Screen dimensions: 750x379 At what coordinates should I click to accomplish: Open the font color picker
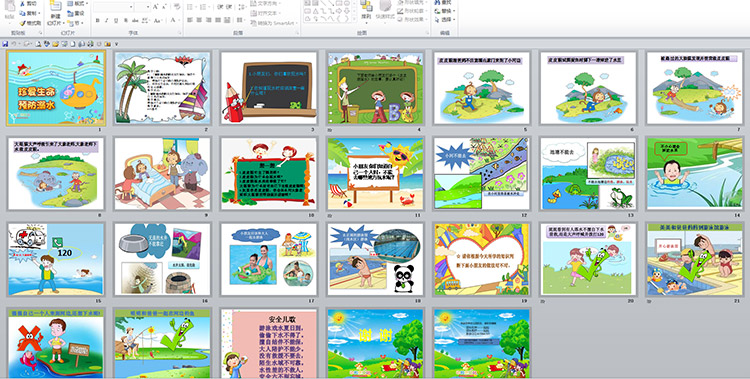(x=174, y=21)
